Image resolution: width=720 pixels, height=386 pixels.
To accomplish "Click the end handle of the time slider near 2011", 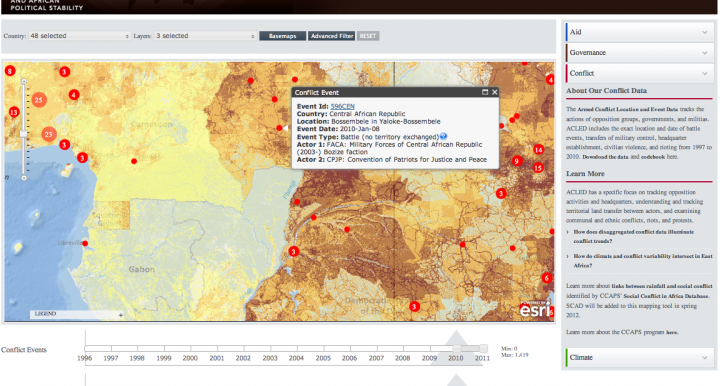I will click(x=483, y=348).
